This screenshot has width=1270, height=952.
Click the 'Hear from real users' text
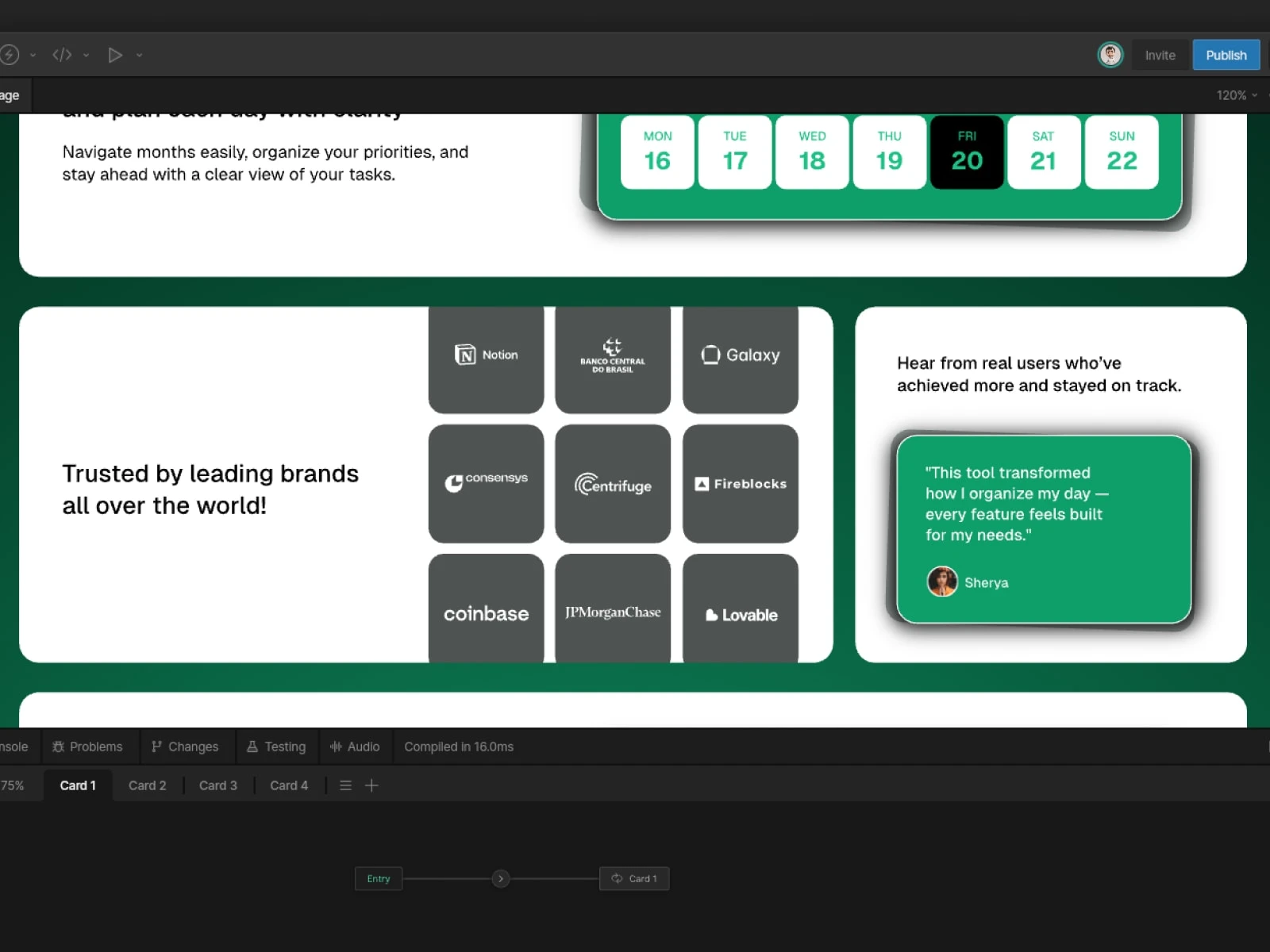pos(1039,374)
